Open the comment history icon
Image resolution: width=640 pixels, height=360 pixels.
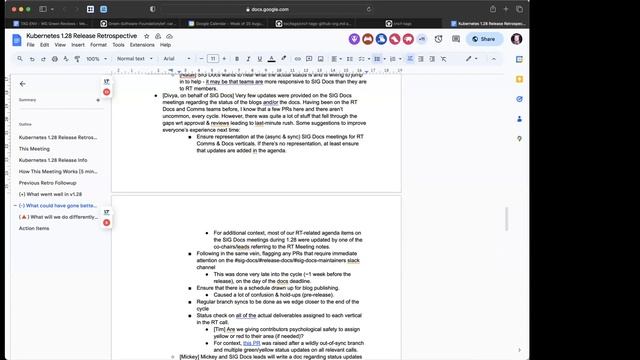tap(456, 39)
